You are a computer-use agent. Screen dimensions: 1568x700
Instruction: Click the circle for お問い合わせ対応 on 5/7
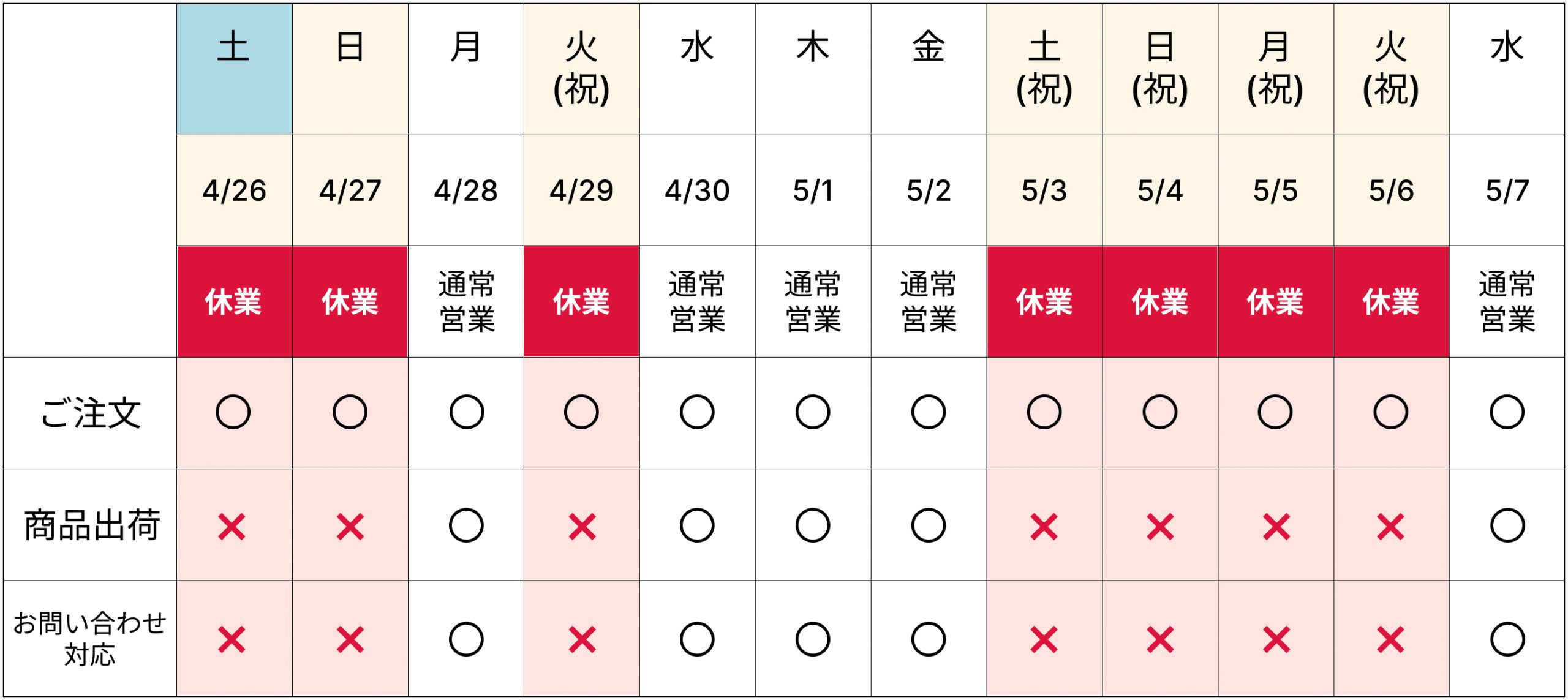tap(1507, 639)
